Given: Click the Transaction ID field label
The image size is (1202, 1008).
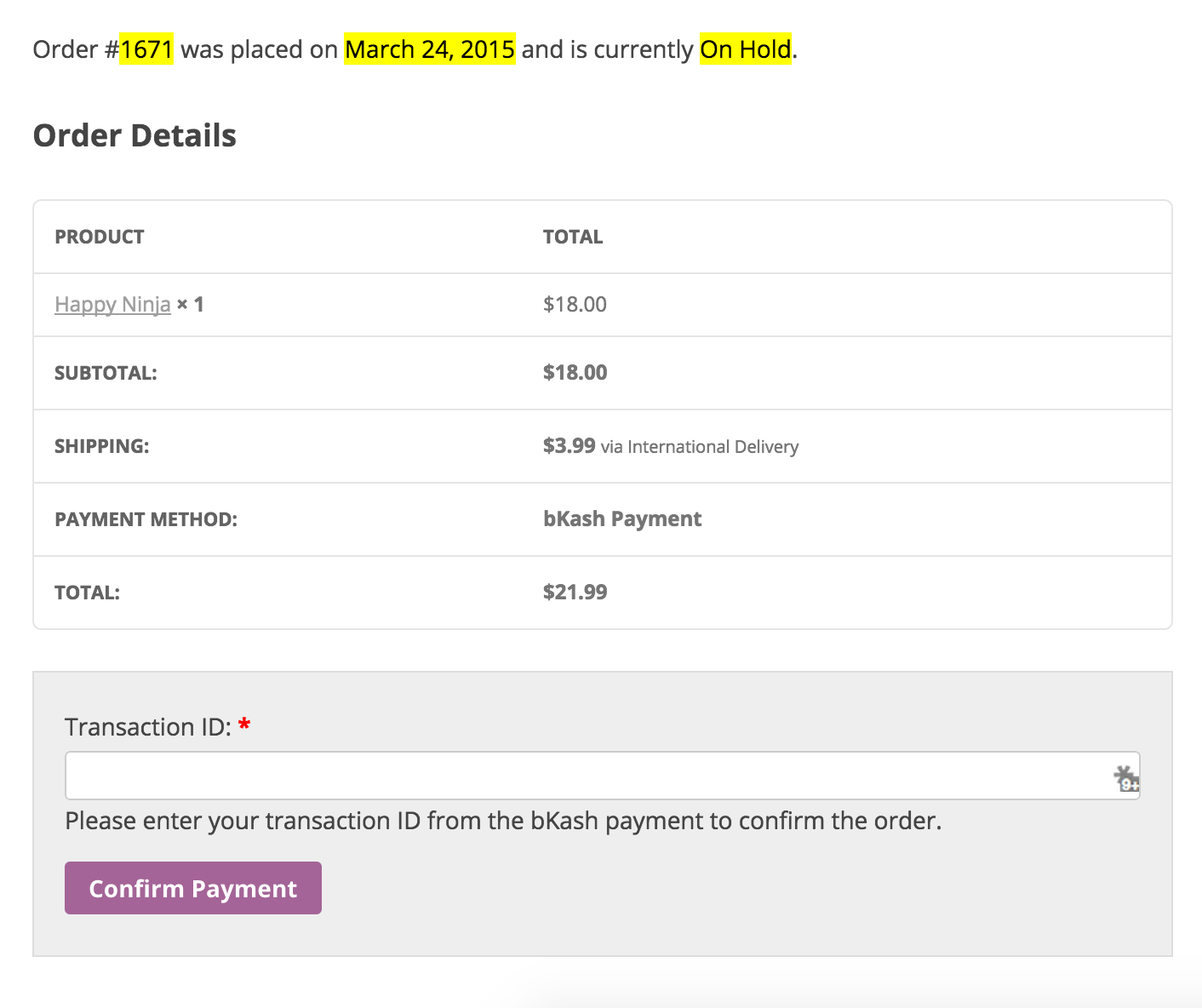Looking at the screenshot, I should click(x=147, y=727).
